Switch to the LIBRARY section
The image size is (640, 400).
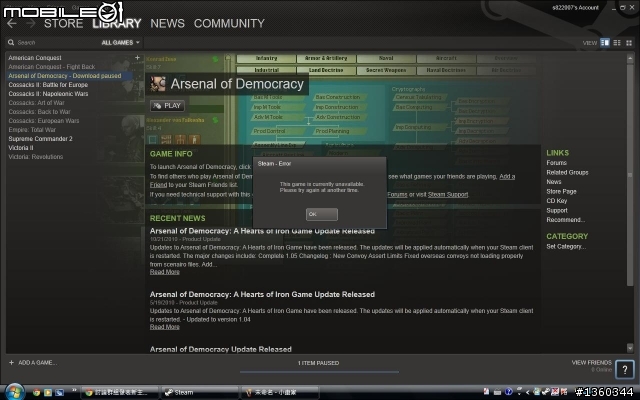click(x=117, y=24)
